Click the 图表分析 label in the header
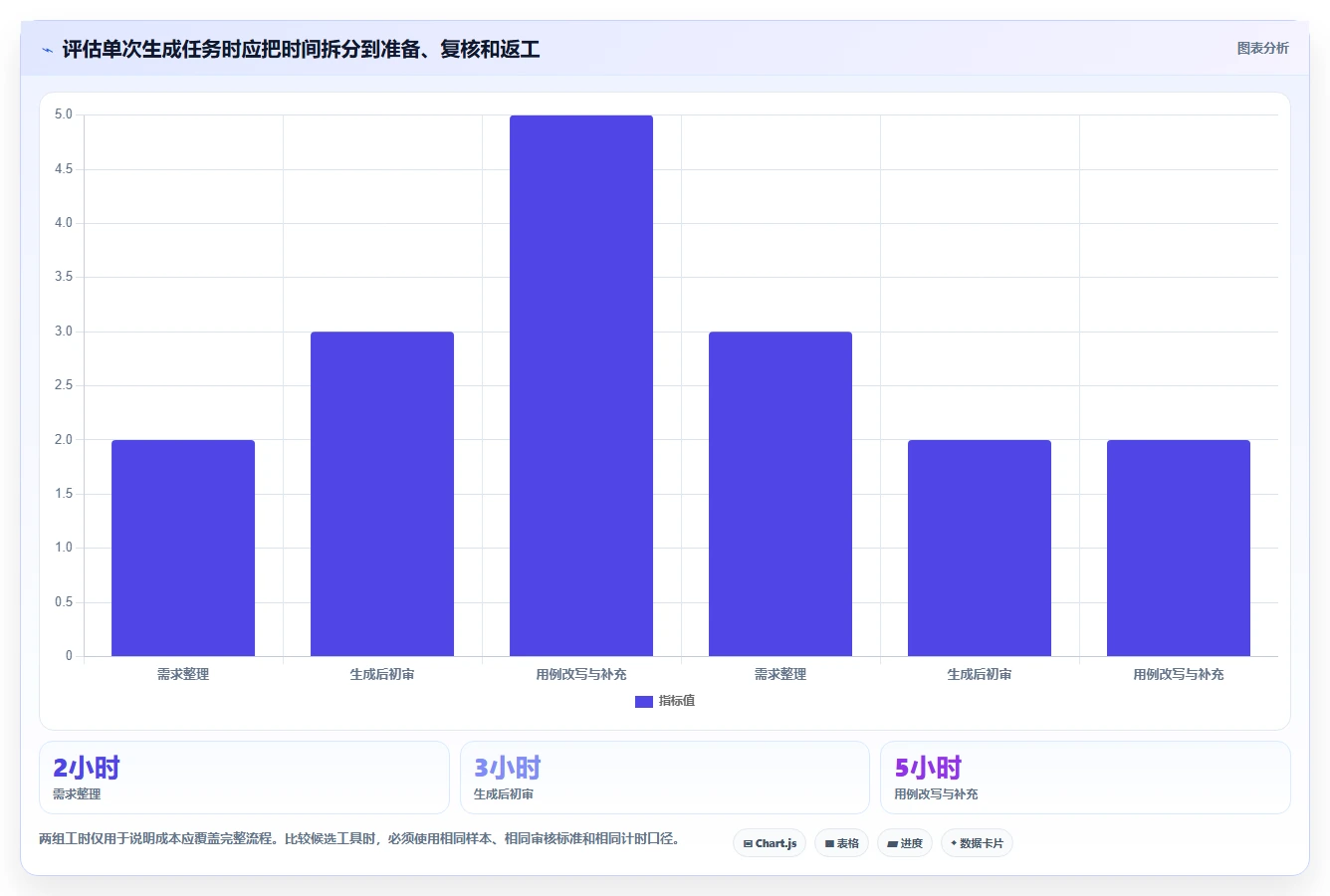1330x896 pixels. [x=1262, y=48]
